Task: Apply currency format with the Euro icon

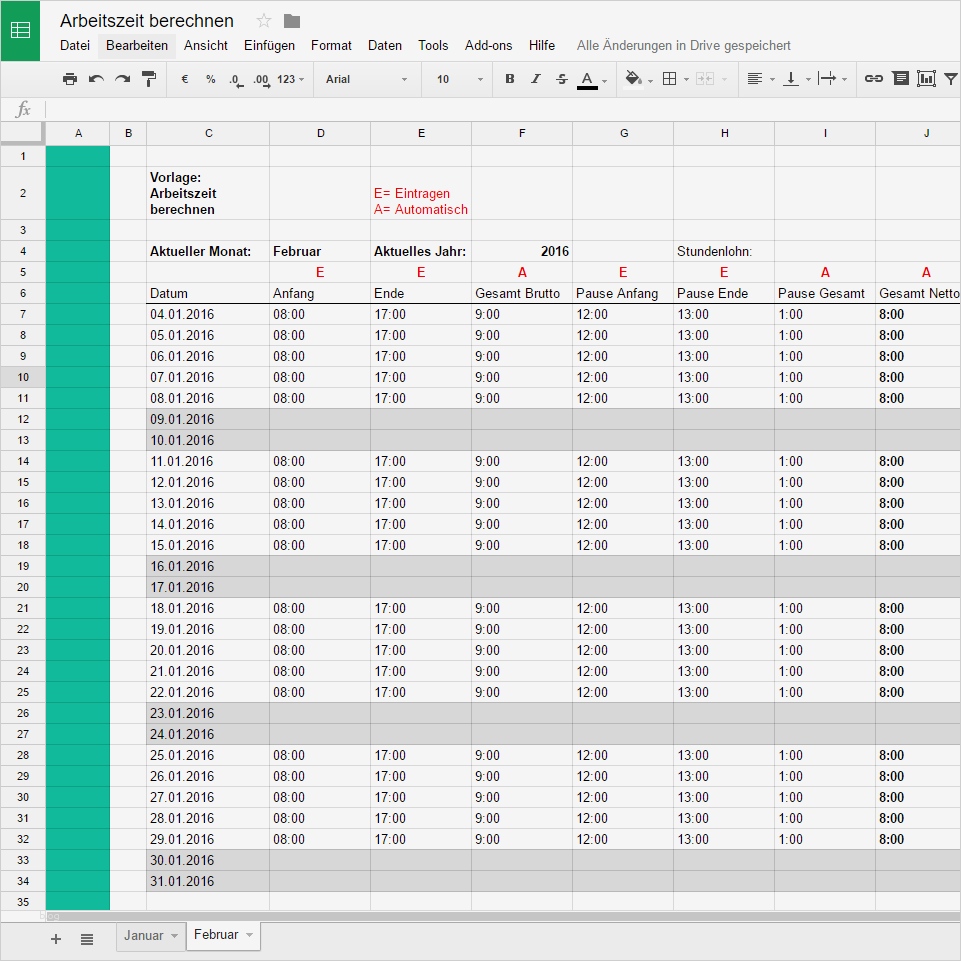Action: coord(184,78)
